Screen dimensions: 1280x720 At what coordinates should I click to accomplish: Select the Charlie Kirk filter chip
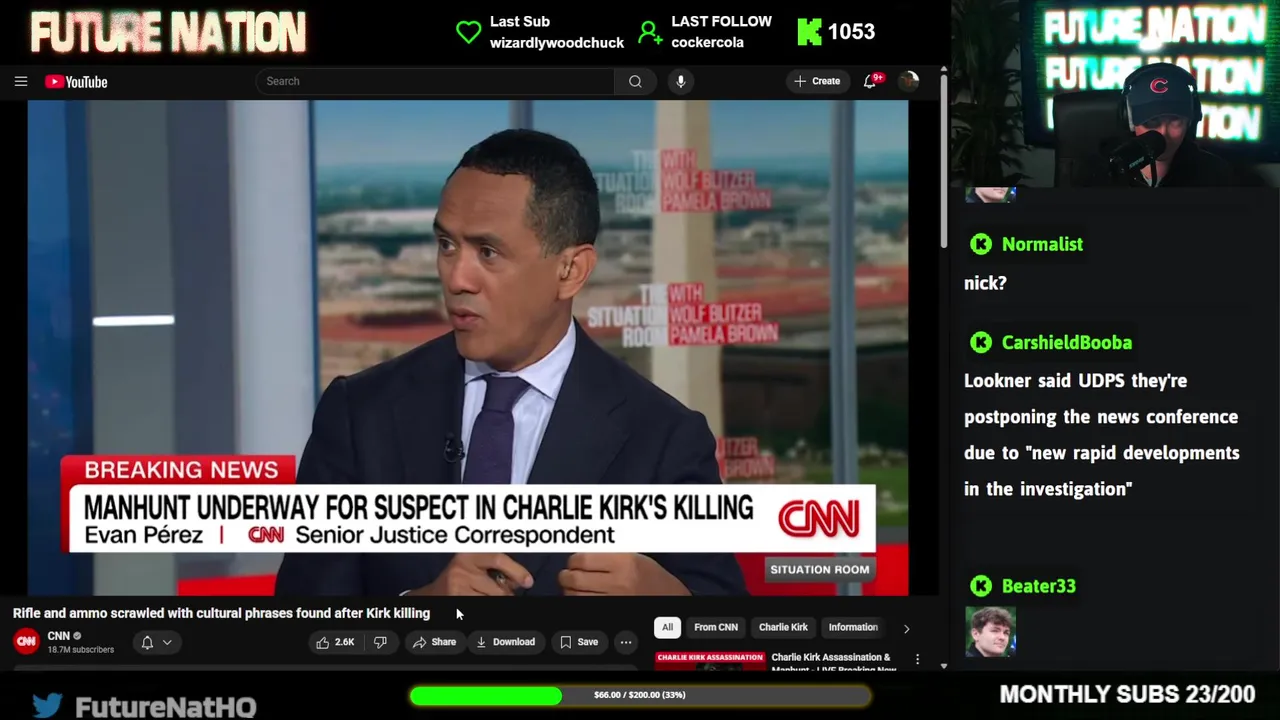(783, 627)
